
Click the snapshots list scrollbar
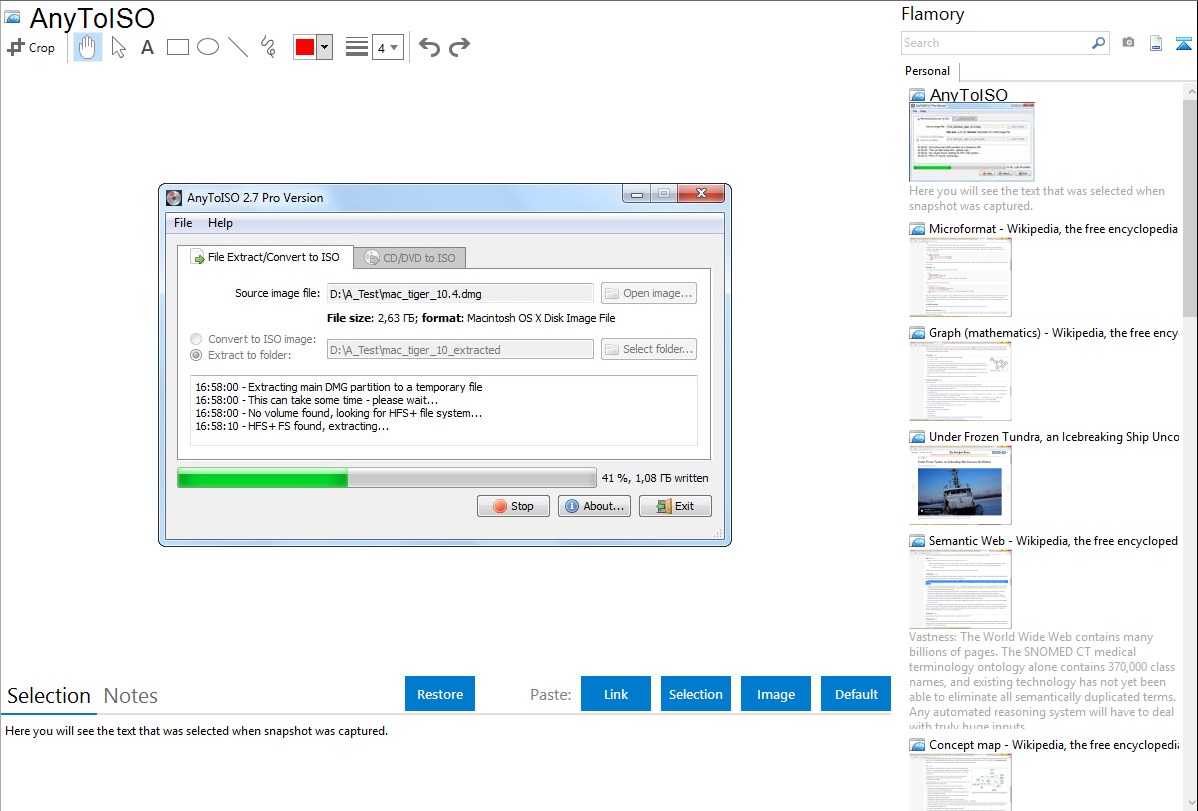point(1190,206)
